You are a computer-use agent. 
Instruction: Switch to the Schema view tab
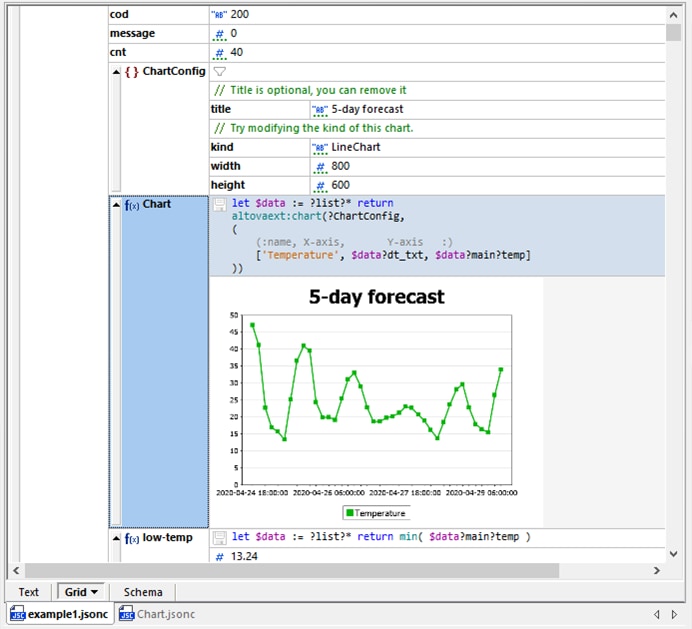[x=143, y=592]
